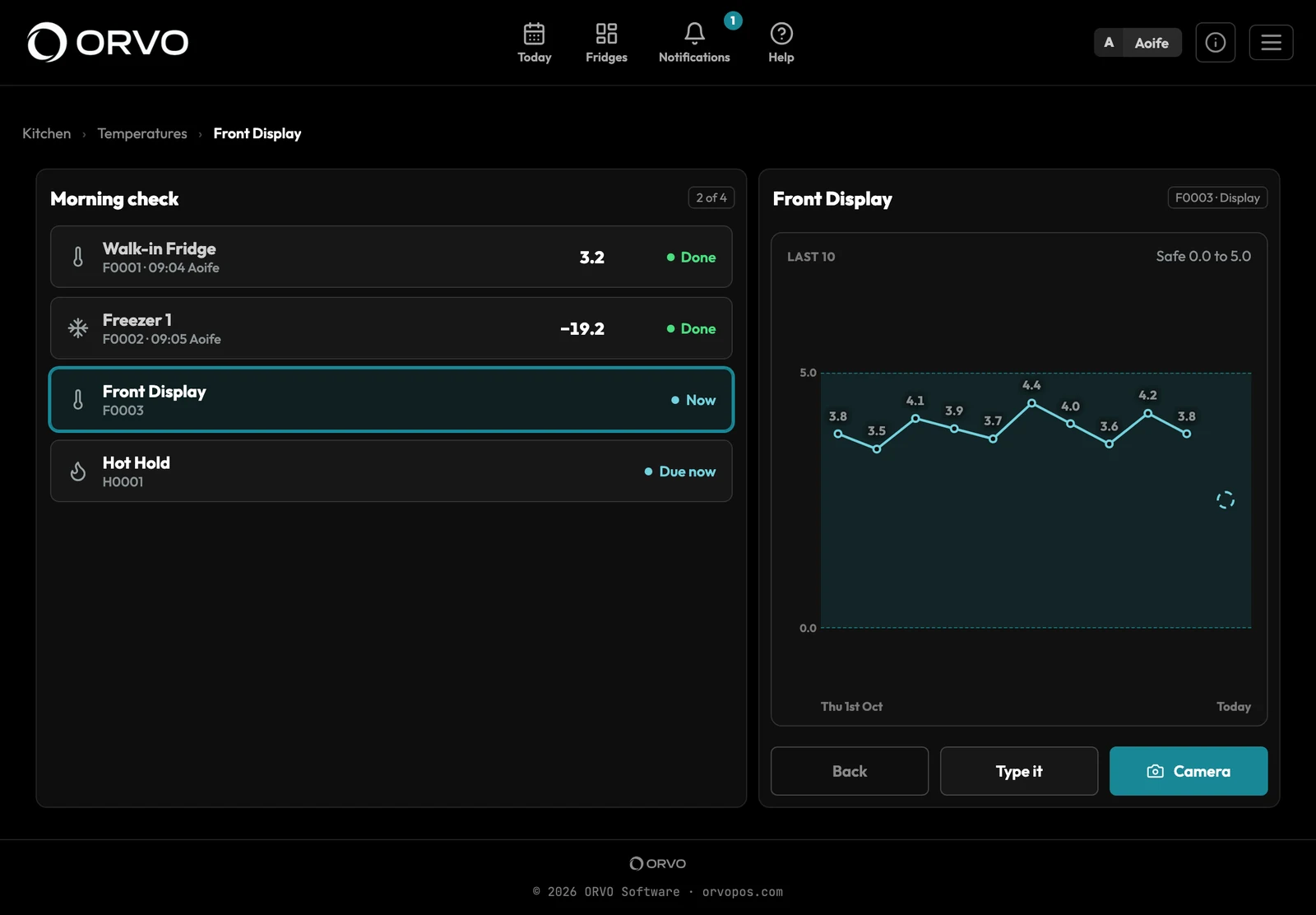Click the 4.2 data point on chart
Image resolution: width=1316 pixels, height=915 pixels.
coord(1148,414)
